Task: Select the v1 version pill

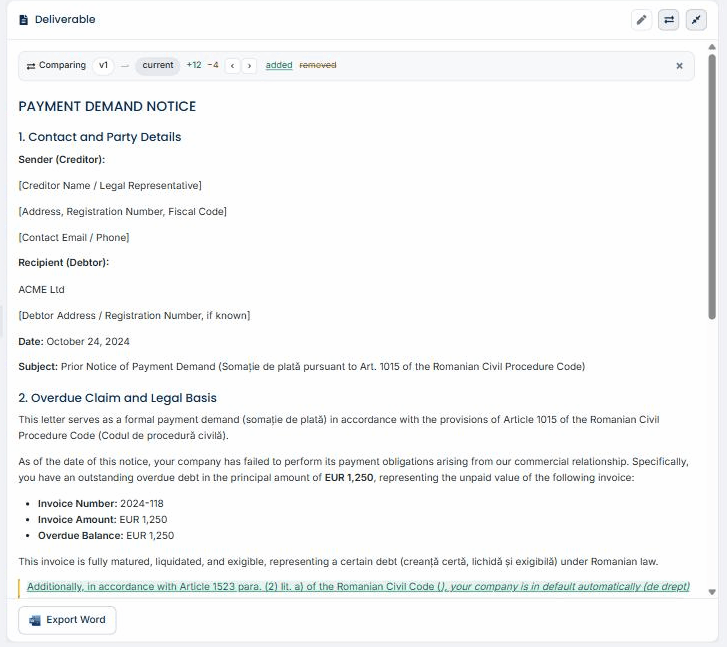Action: (x=103, y=65)
